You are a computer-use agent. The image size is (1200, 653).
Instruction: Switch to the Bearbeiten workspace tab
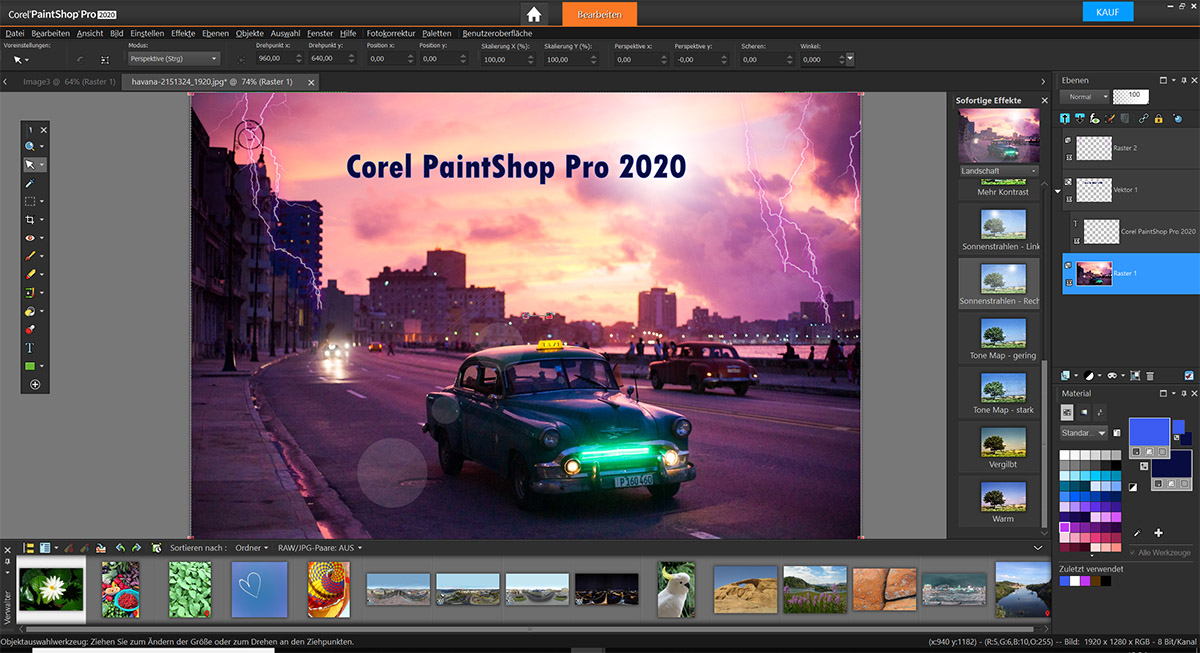(599, 14)
